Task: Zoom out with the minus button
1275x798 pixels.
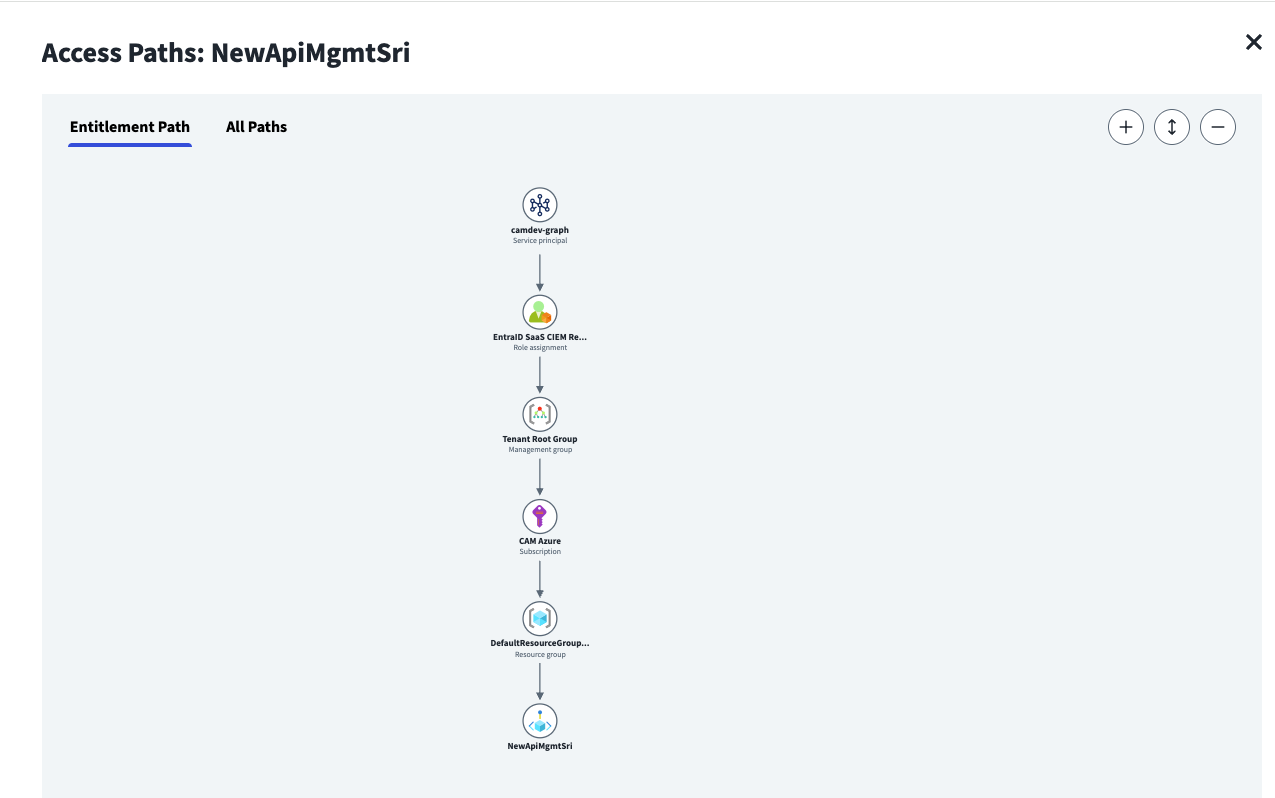Action: coord(1217,127)
